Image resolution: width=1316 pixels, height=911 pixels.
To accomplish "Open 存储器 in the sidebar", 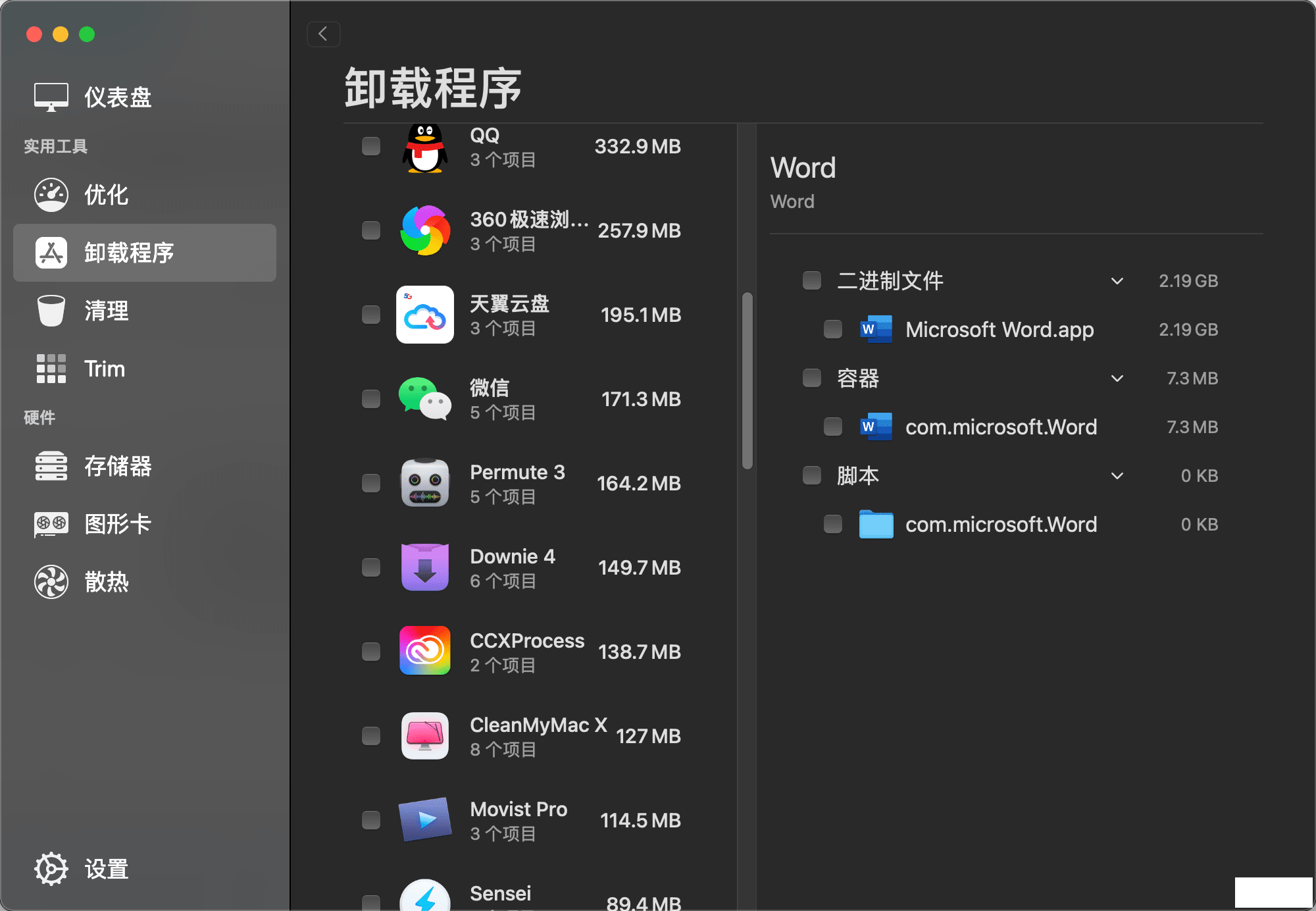I will (x=145, y=466).
